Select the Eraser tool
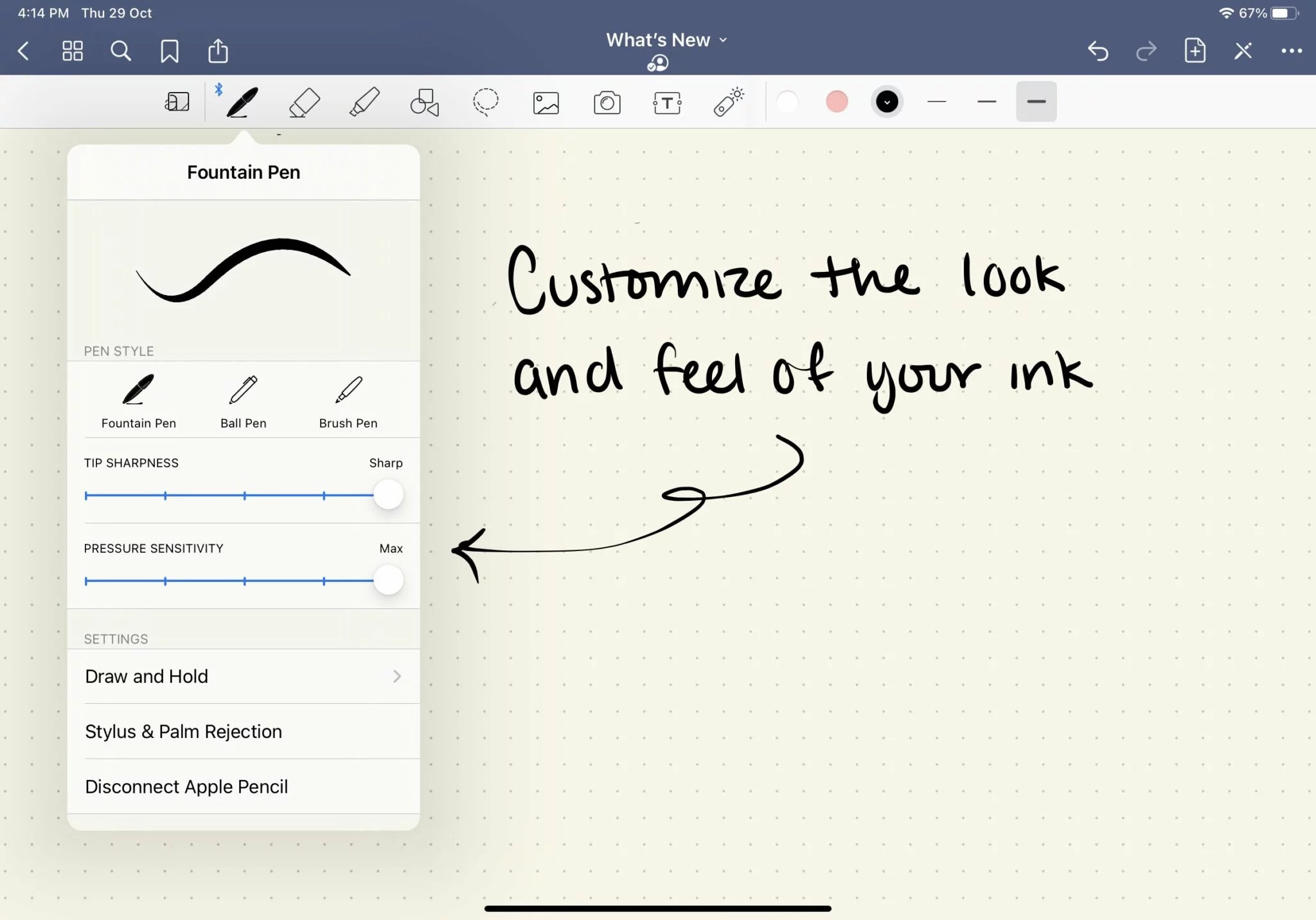 coord(303,102)
